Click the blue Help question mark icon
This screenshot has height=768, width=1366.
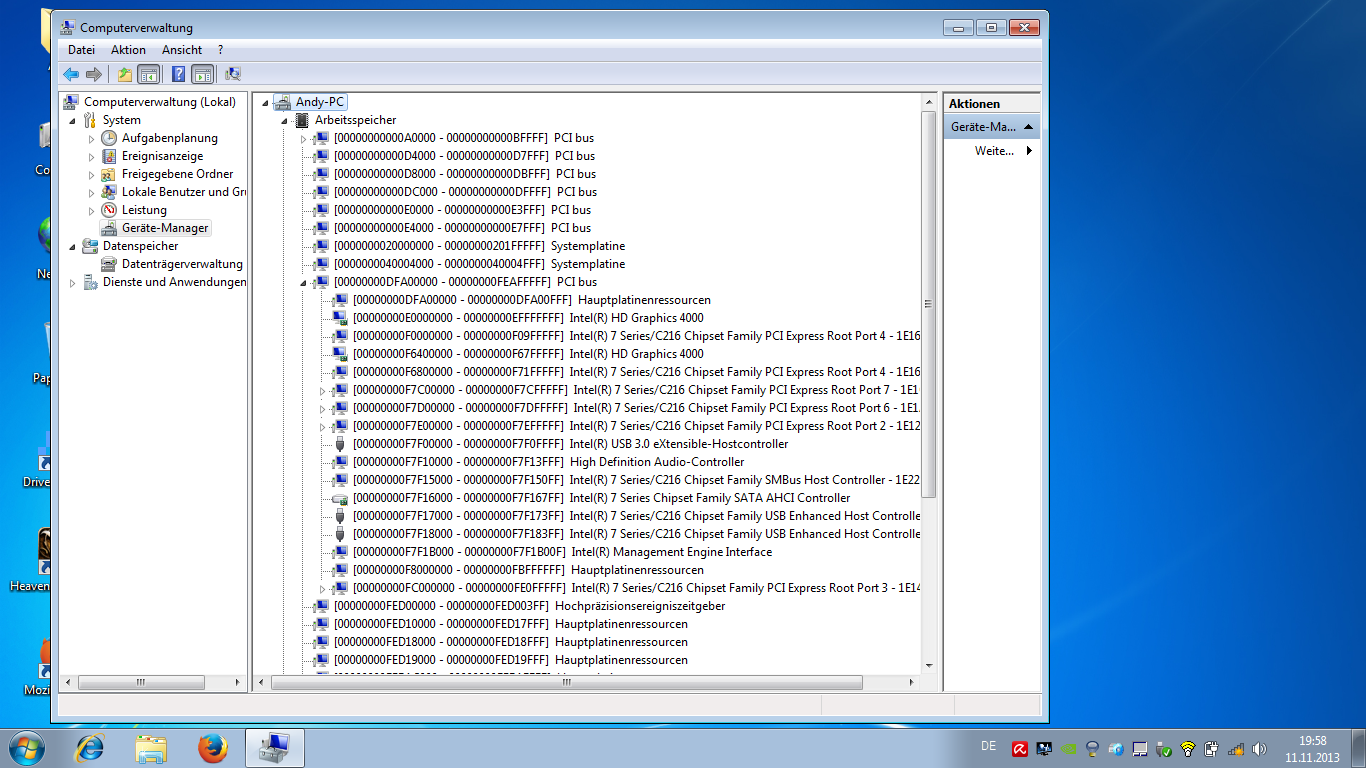[x=178, y=74]
